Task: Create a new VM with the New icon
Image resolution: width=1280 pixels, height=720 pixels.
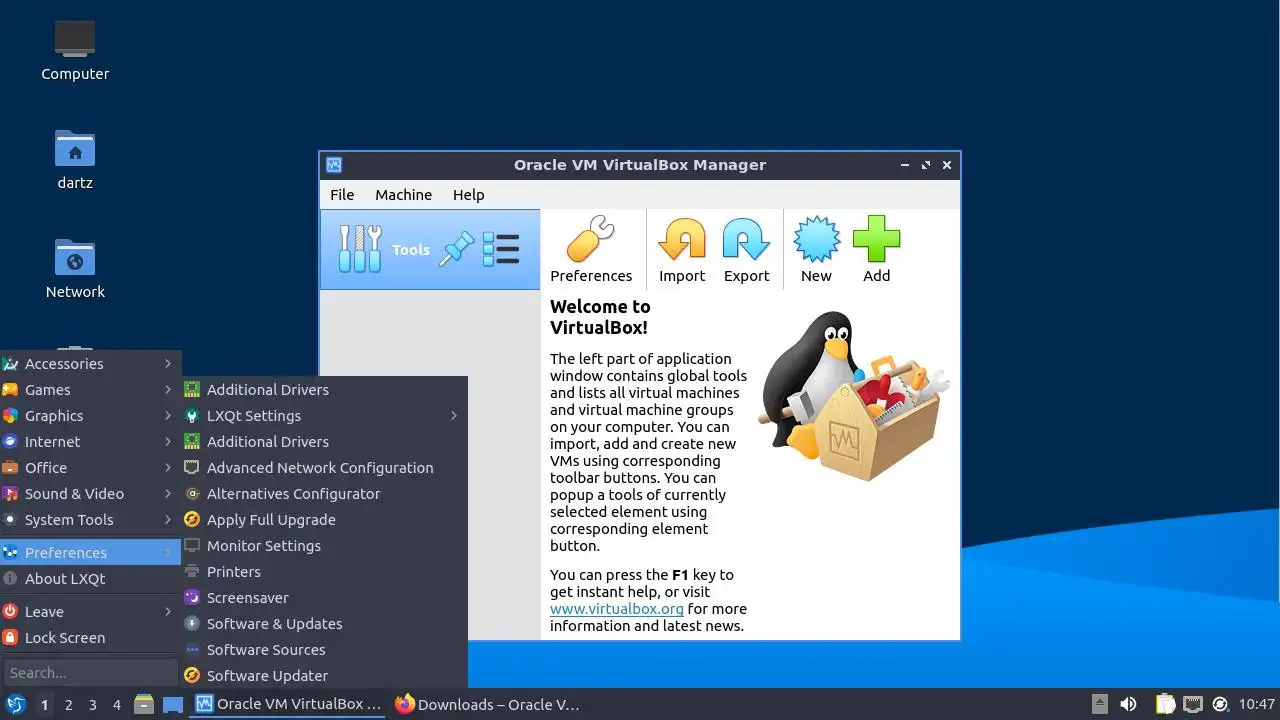Action: [x=816, y=250]
